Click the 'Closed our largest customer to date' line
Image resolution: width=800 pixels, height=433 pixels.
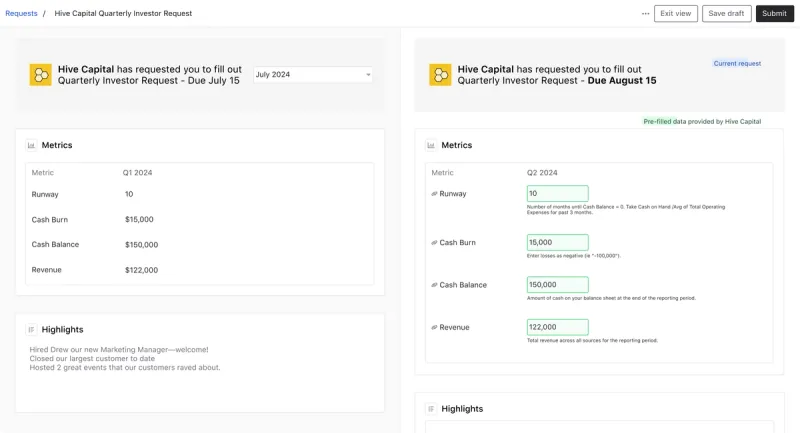click(92, 359)
